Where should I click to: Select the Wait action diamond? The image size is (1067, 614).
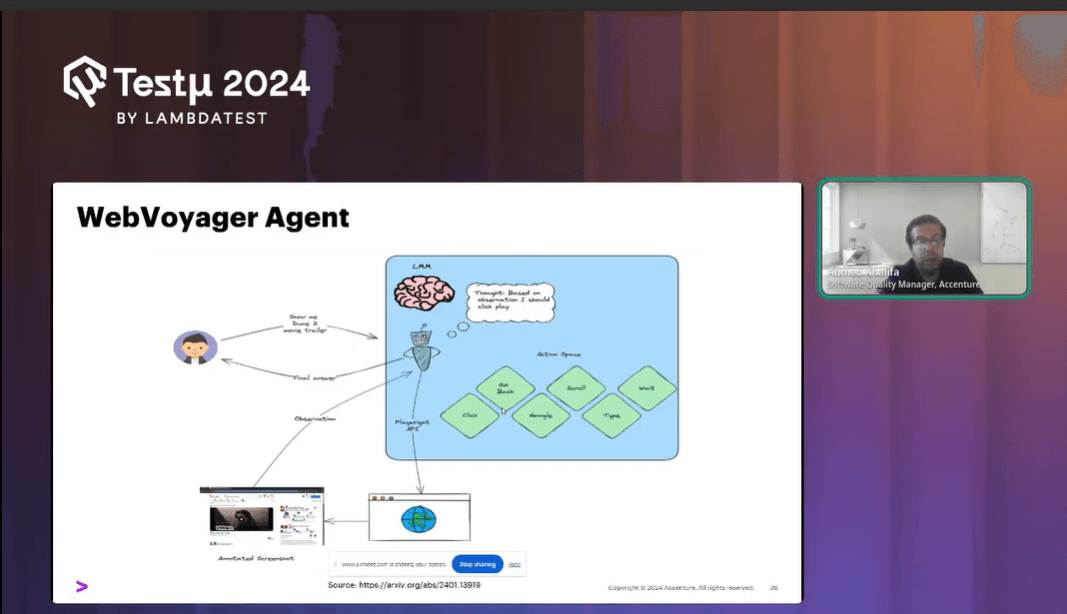click(648, 388)
